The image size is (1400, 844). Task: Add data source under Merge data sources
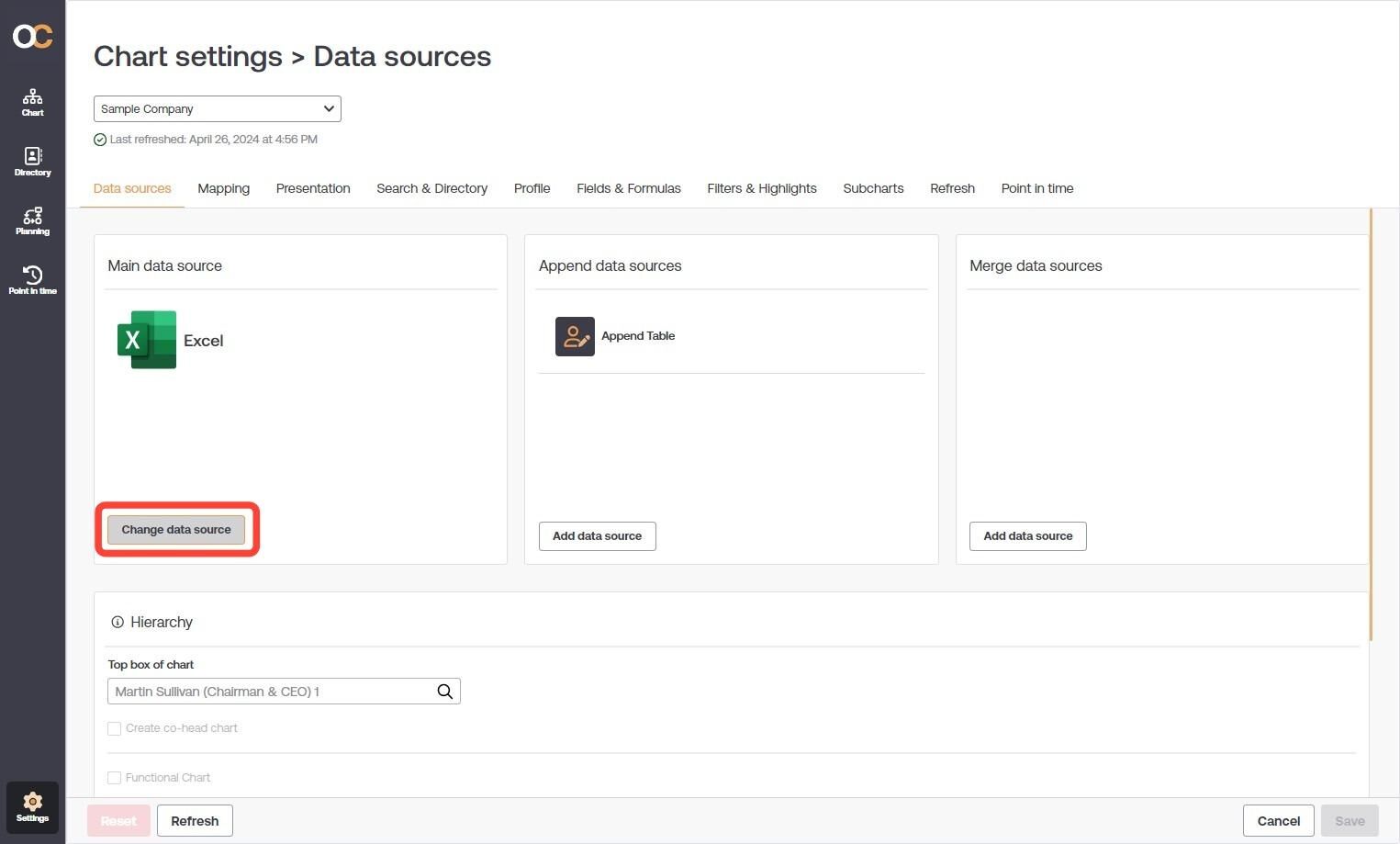click(1028, 536)
